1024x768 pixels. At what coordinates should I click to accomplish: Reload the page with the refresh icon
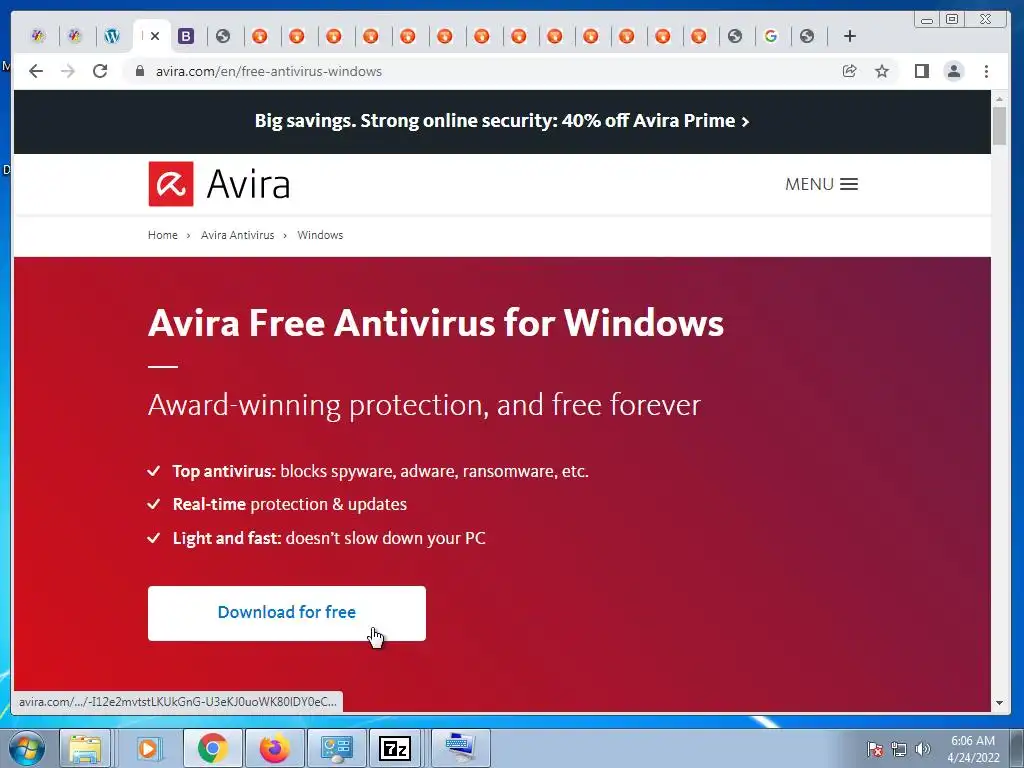(x=100, y=71)
